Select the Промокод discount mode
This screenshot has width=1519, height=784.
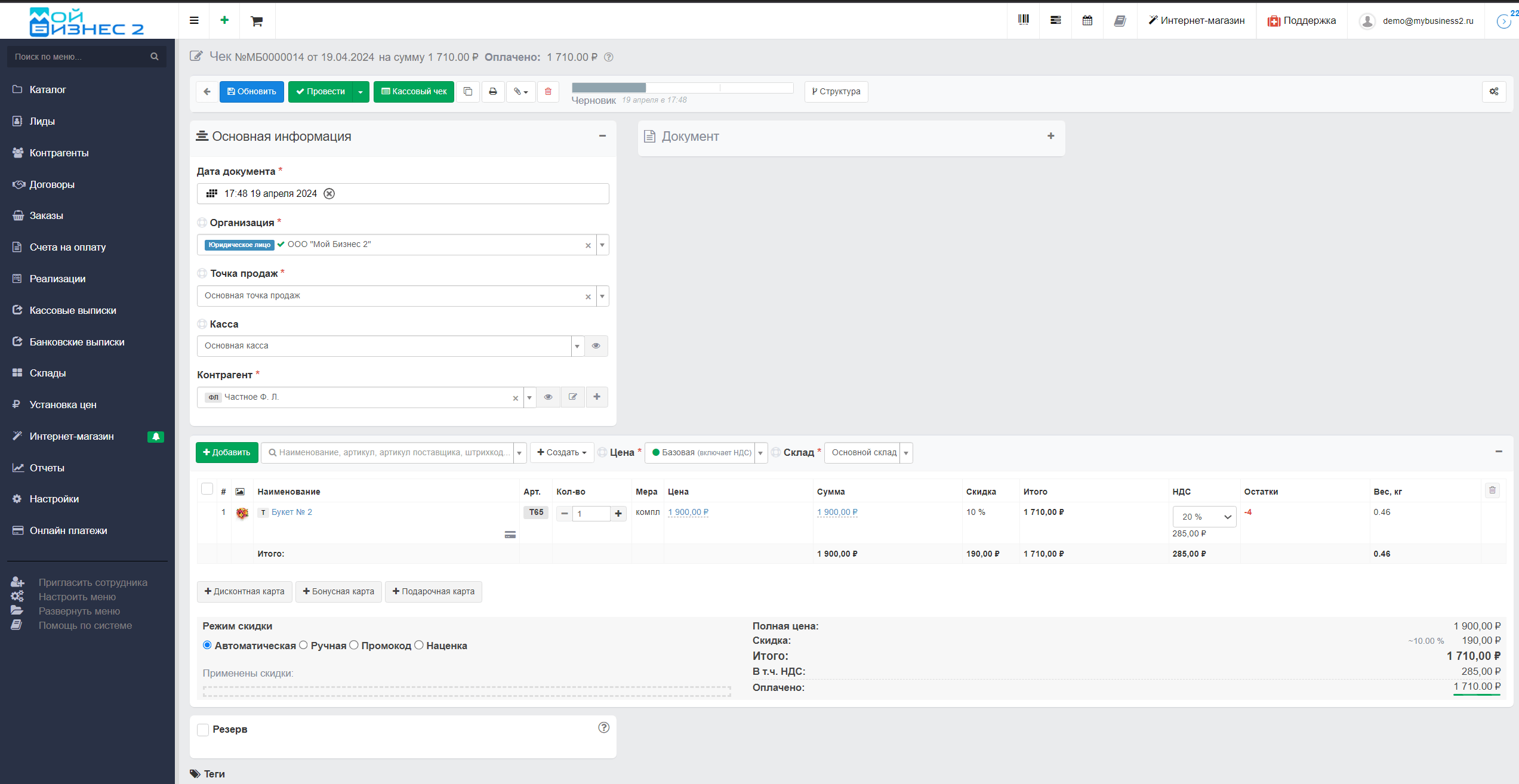[x=354, y=645]
